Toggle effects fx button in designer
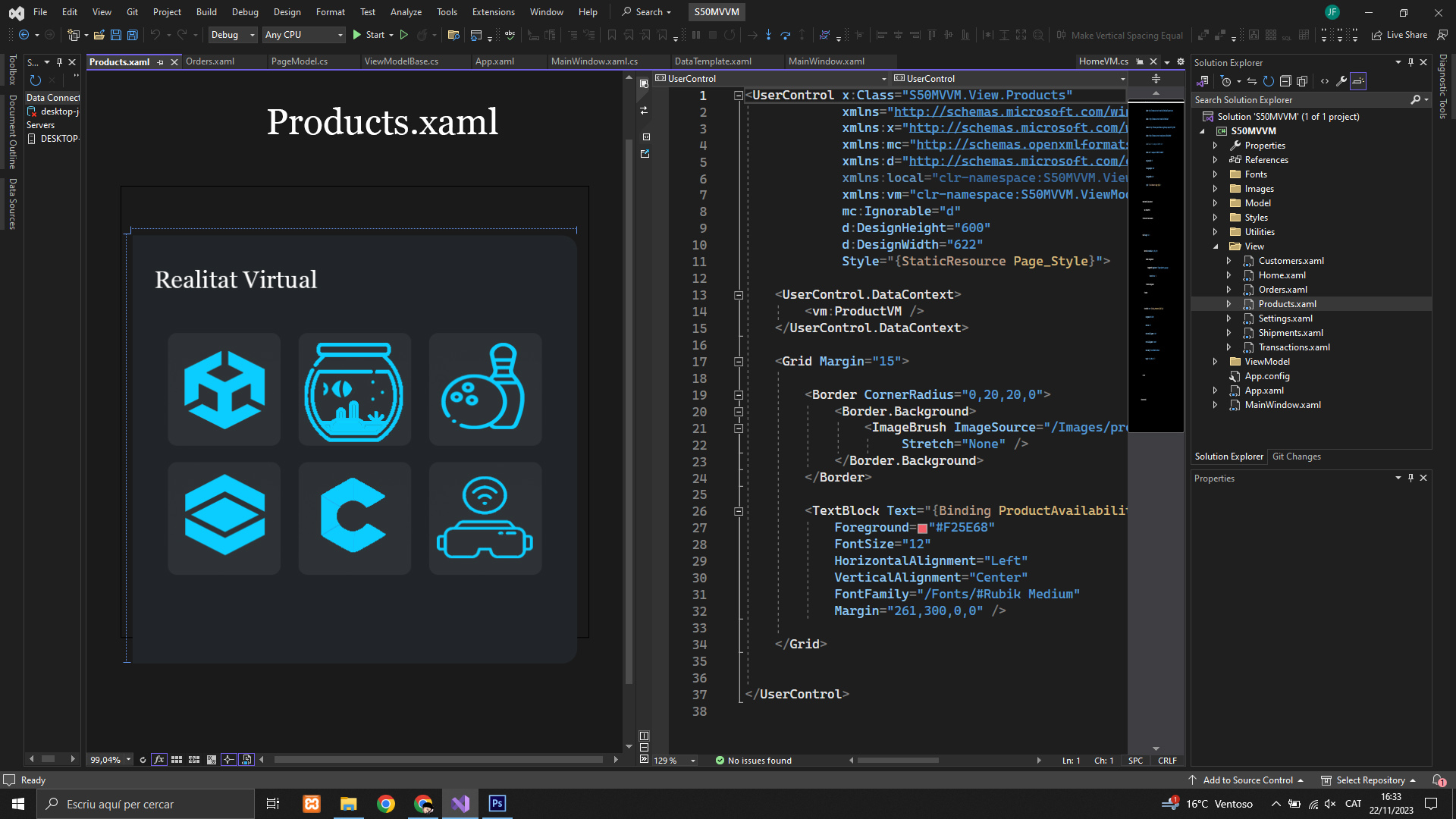 coord(159,760)
